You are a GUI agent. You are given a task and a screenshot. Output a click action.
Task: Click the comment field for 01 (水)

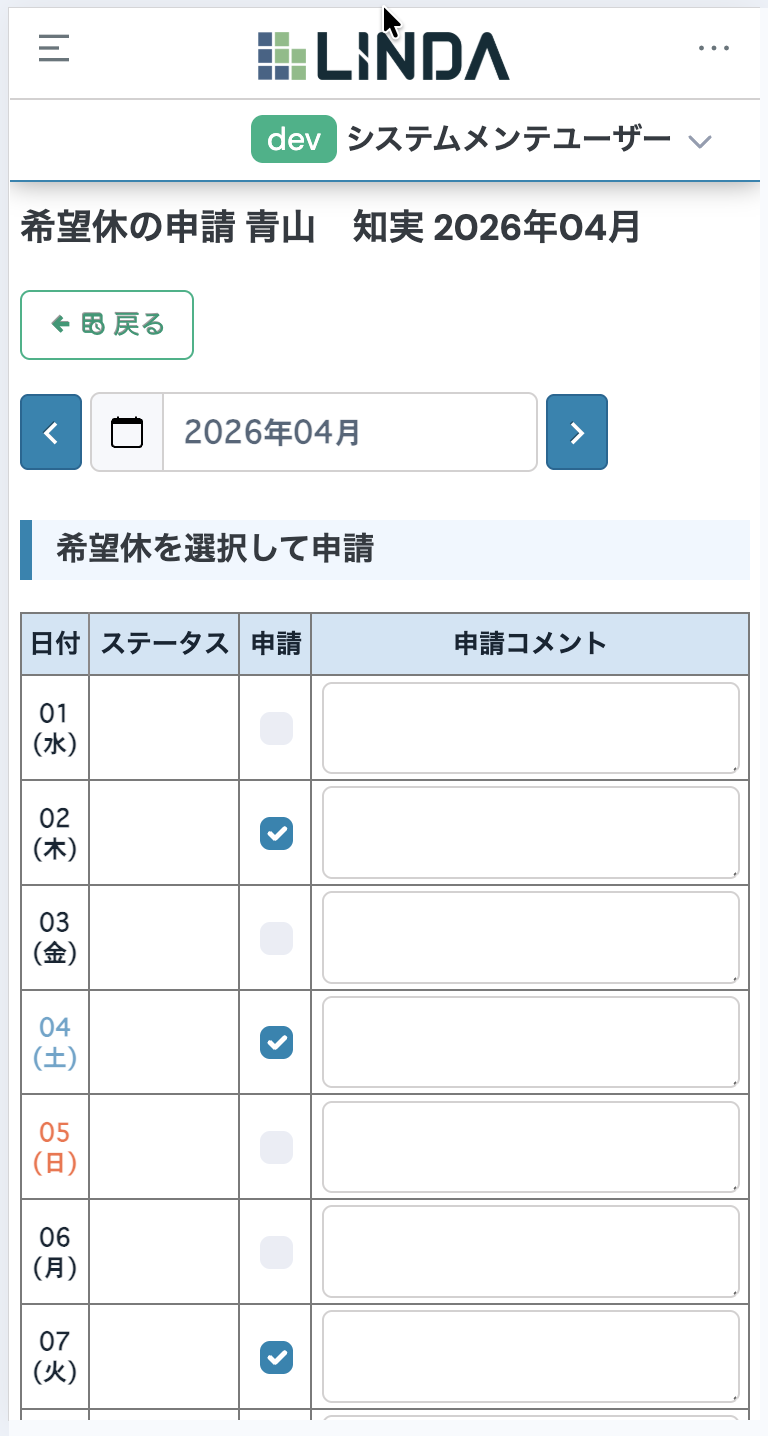pos(531,728)
